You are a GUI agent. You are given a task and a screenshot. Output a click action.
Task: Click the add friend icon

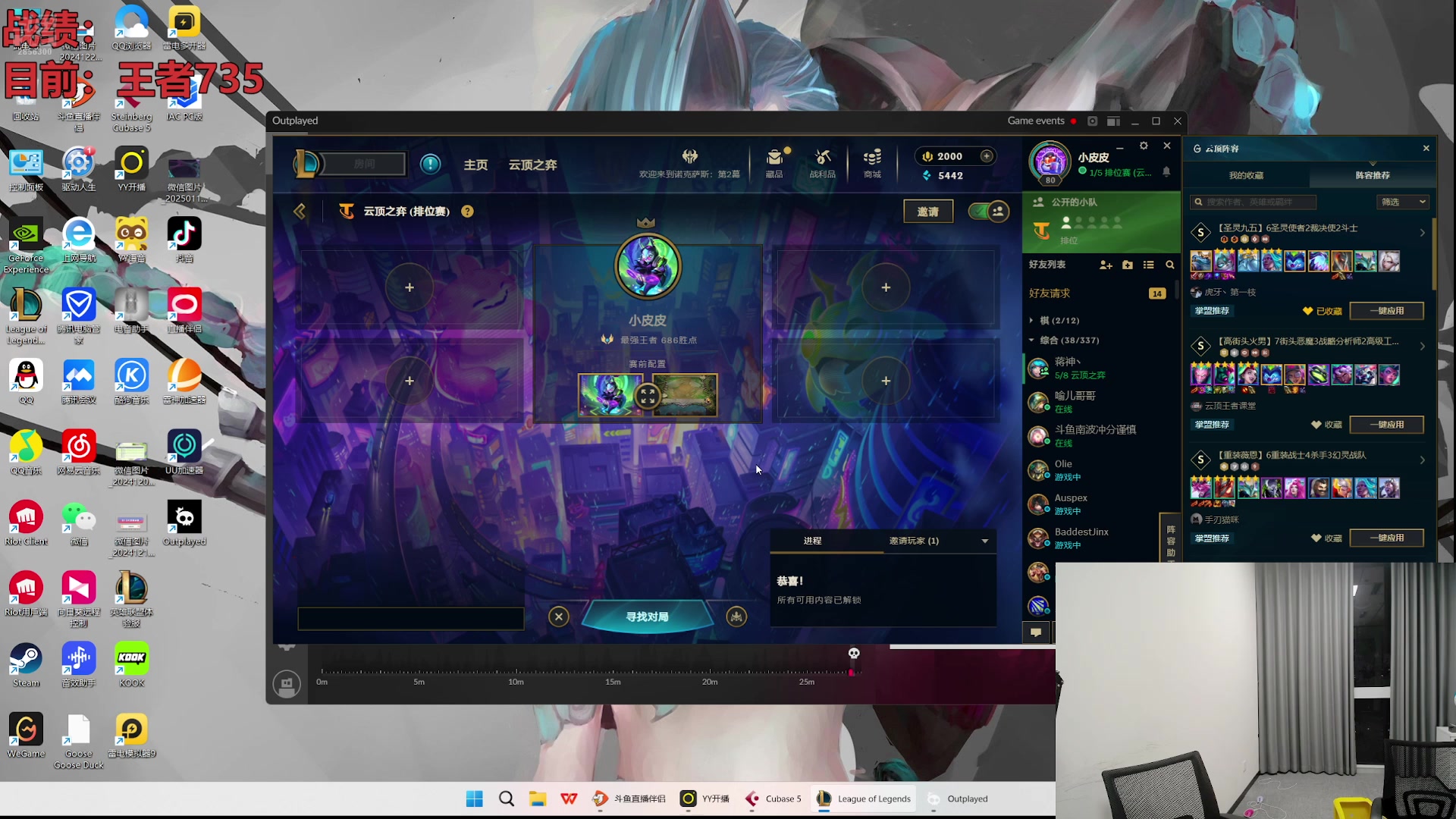pyautogui.click(x=1106, y=265)
